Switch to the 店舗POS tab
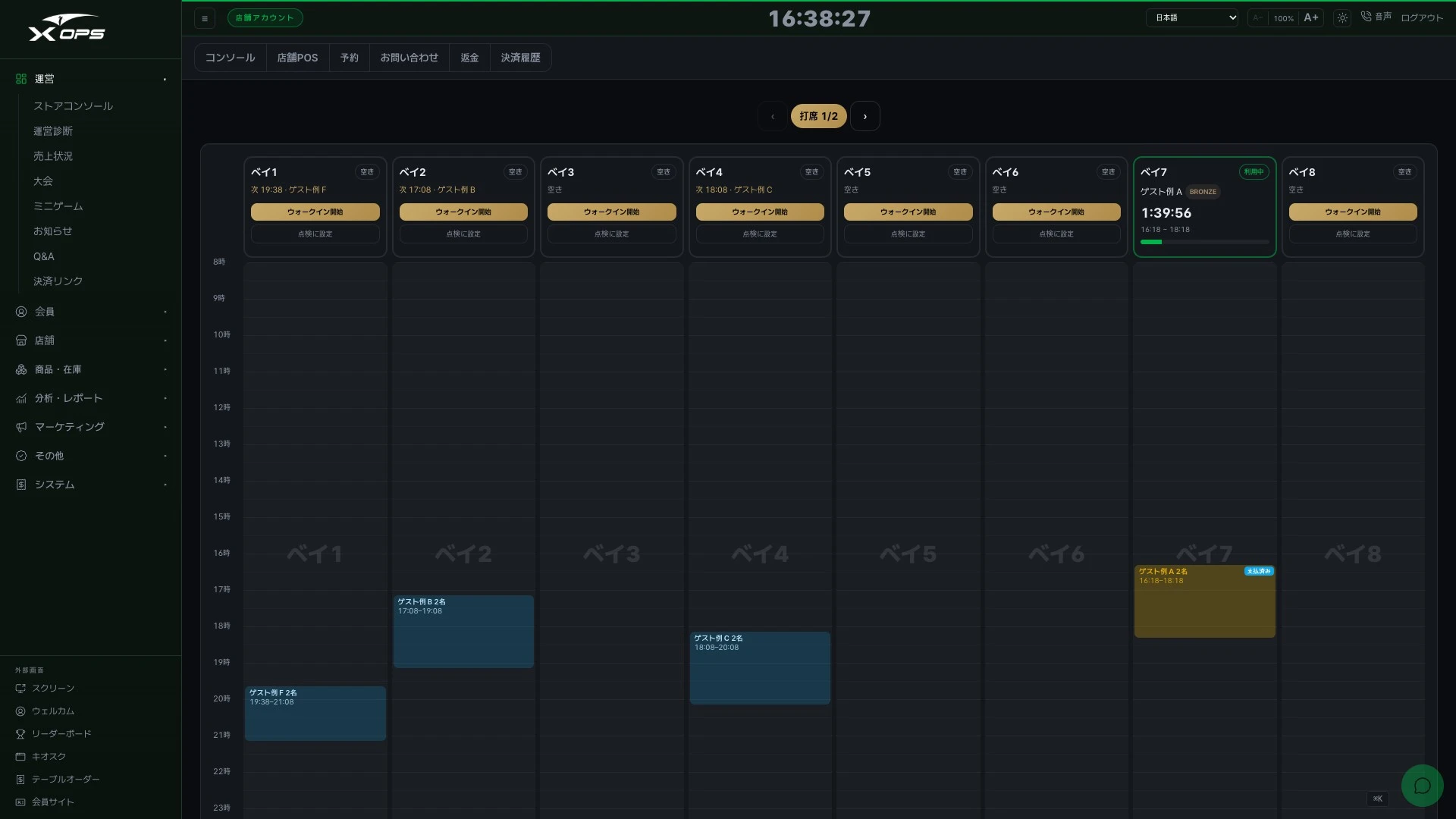Viewport: 1456px width, 819px height. coord(297,58)
